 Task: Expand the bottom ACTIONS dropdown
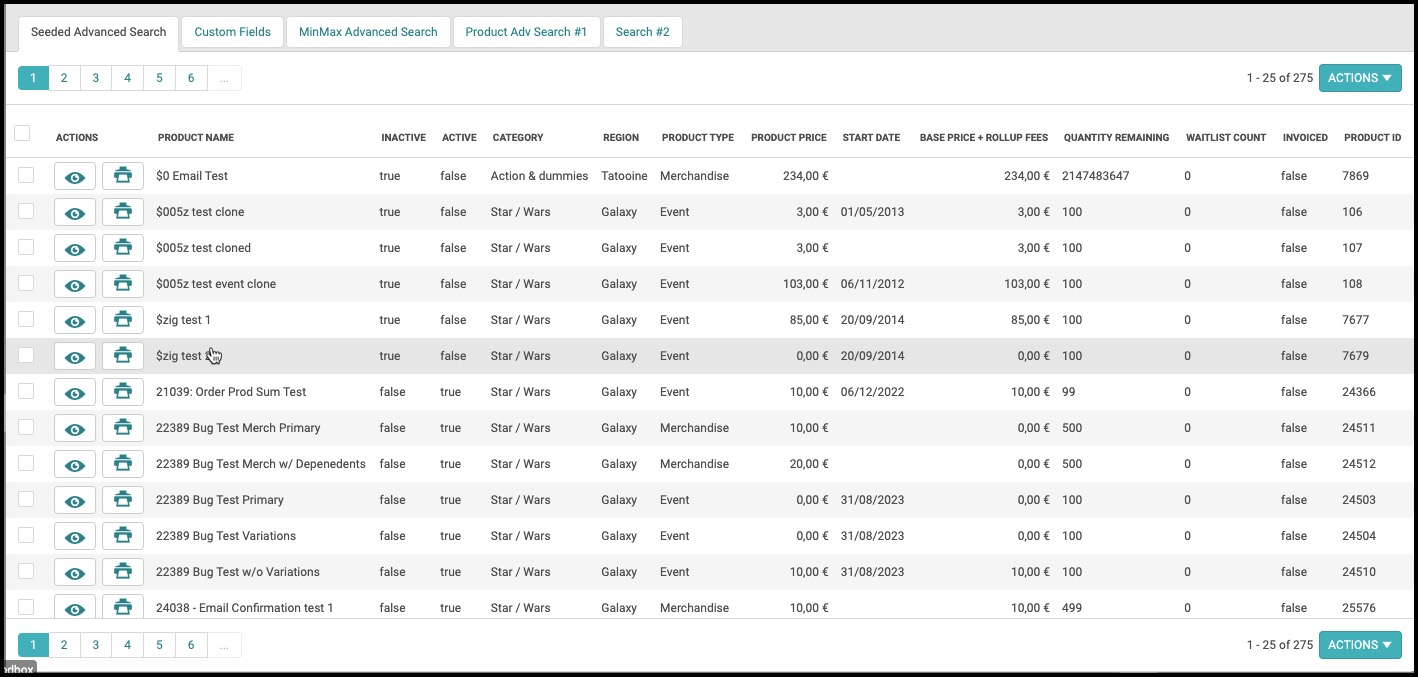(1360, 645)
